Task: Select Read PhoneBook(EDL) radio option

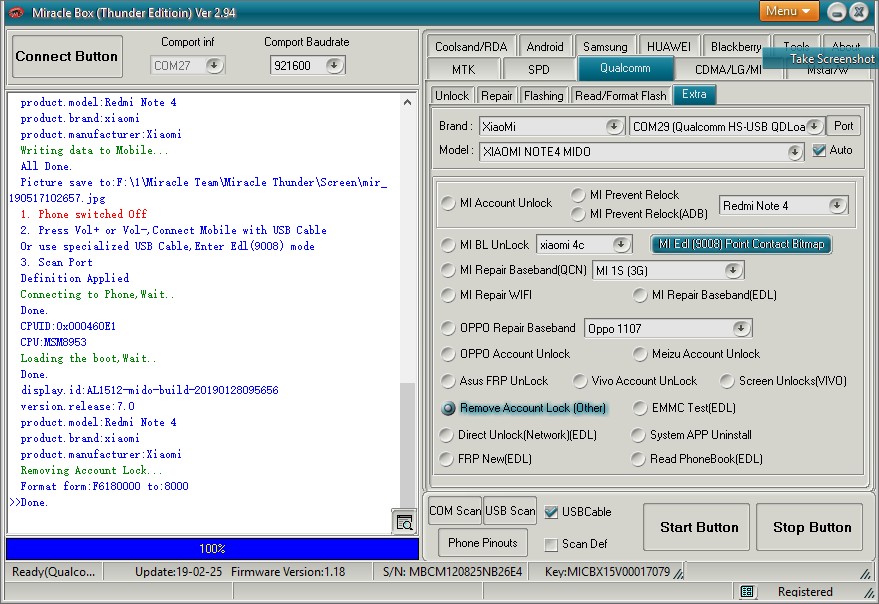Action: tap(638, 459)
